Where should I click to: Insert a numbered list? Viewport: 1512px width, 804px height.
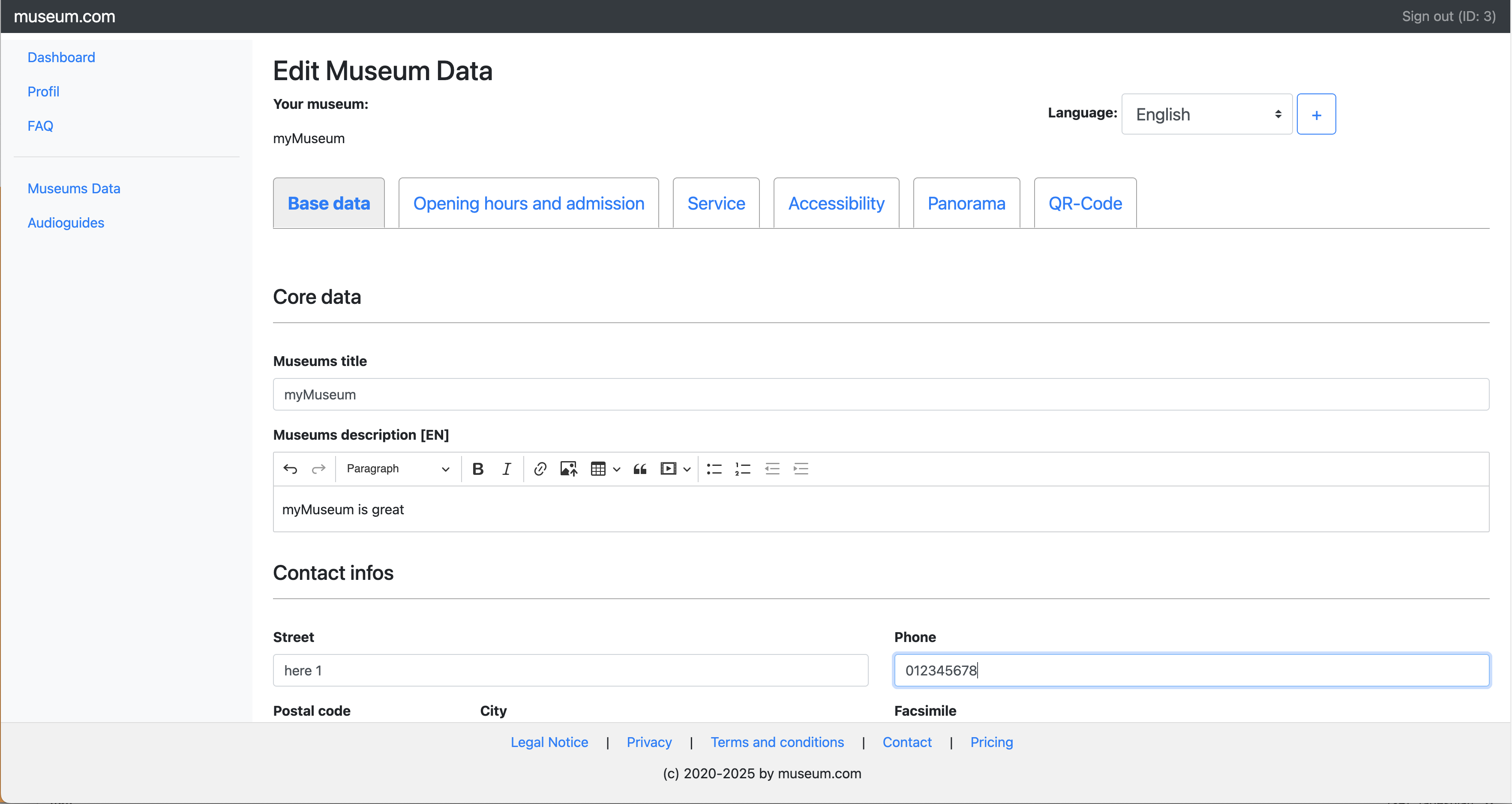click(743, 469)
